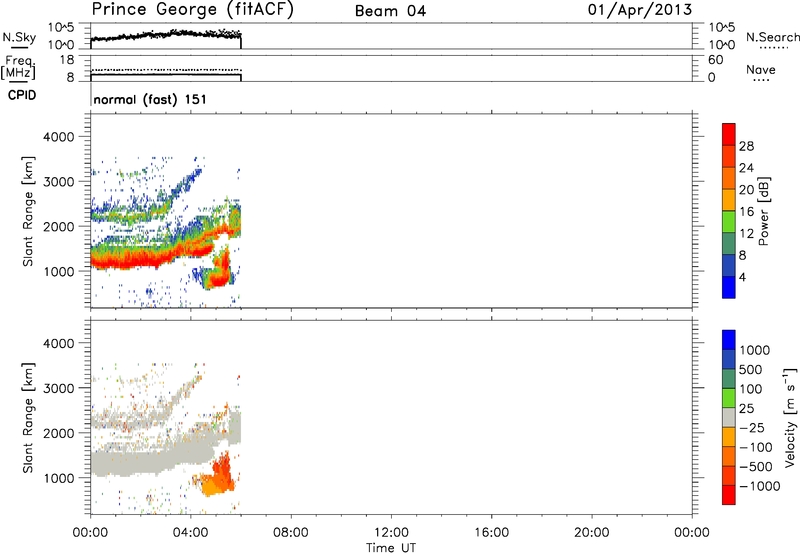Viewport: 800px width, 554px height.
Task: Click the '4000' tick on power panel
Action: pyautogui.click(x=59, y=137)
